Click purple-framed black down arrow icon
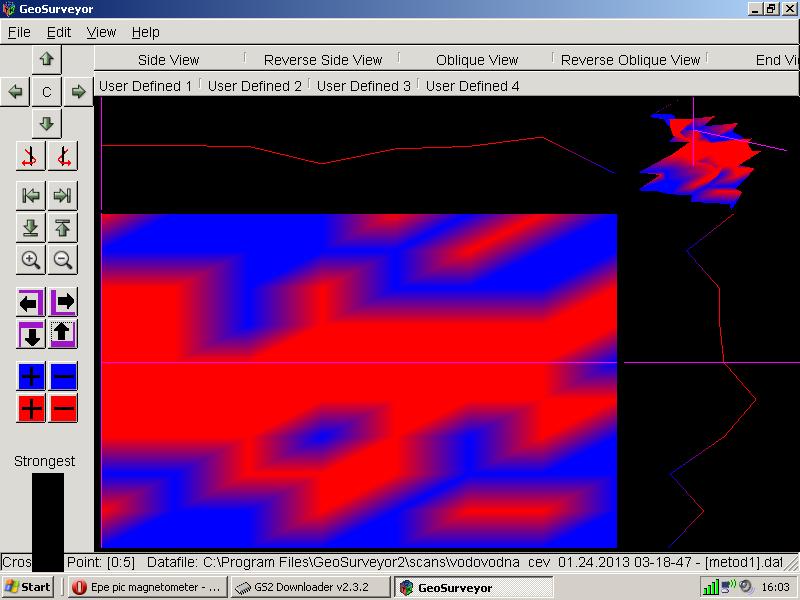800x600 pixels. tap(31, 334)
